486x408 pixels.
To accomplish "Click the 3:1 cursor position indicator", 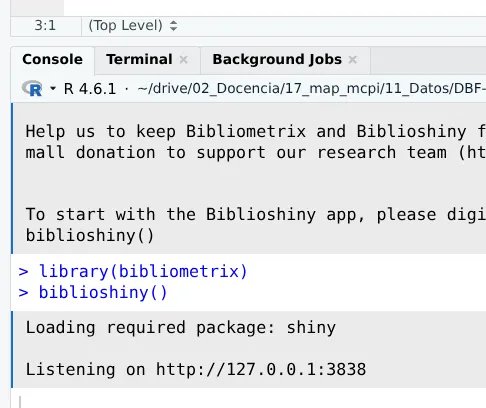I will pos(45,26).
